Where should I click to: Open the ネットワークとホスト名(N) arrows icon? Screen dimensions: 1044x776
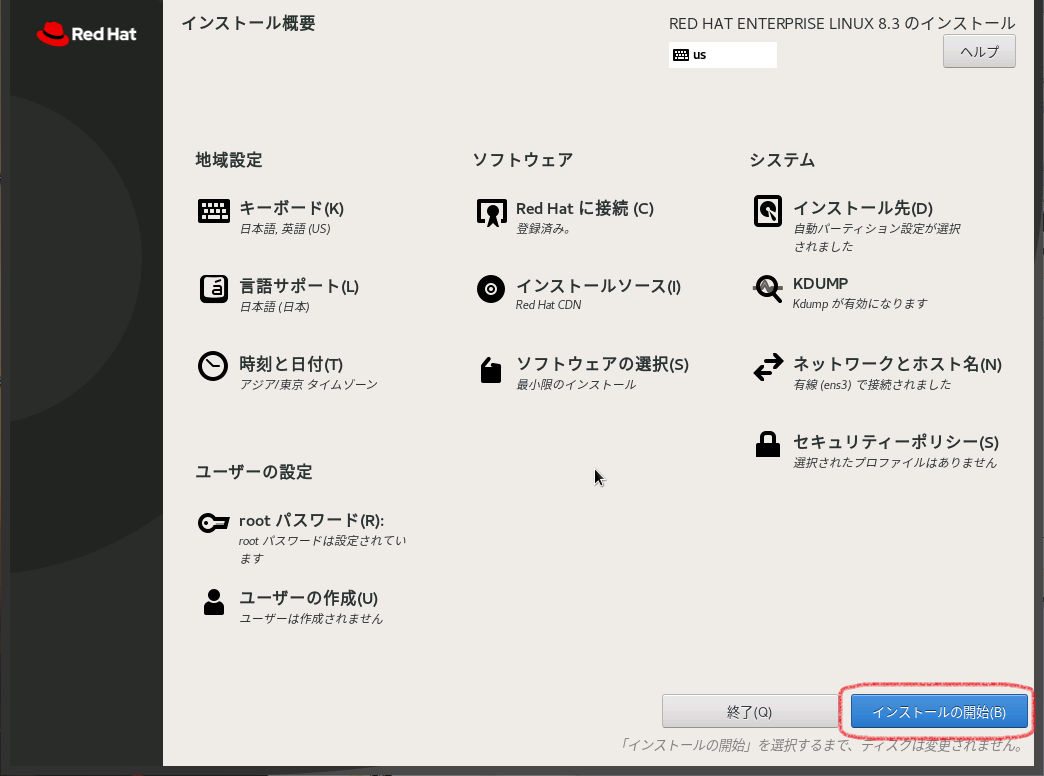(768, 367)
